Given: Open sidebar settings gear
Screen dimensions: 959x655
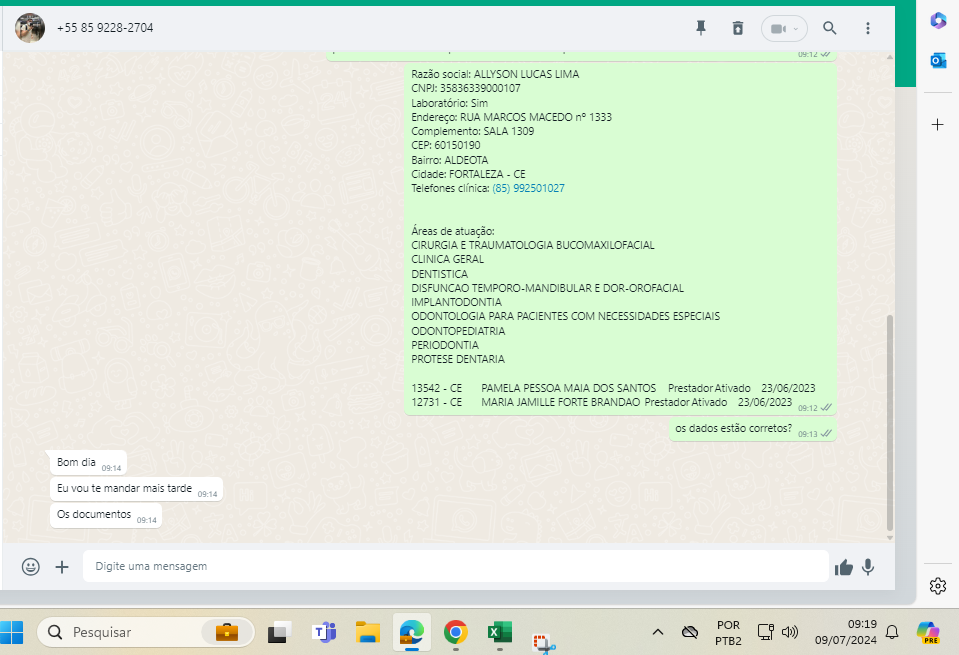Looking at the screenshot, I should point(938,586).
